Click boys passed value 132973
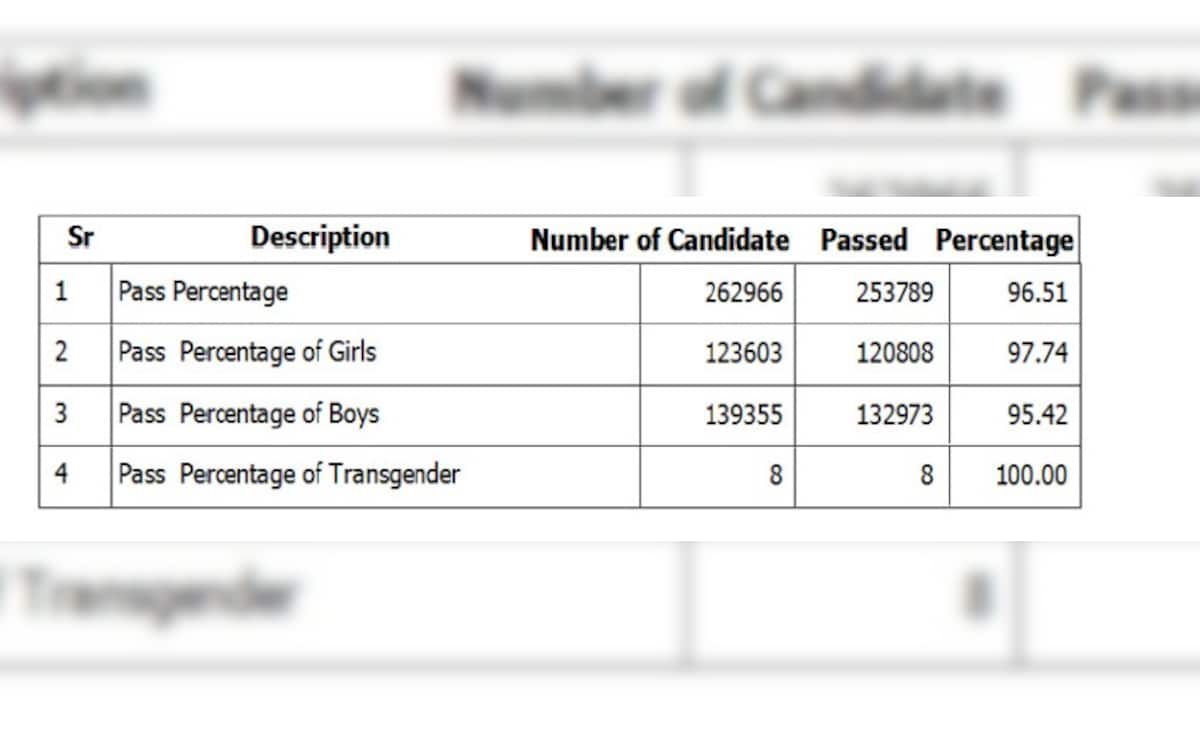The height and width of the screenshot is (738, 1200). point(894,415)
